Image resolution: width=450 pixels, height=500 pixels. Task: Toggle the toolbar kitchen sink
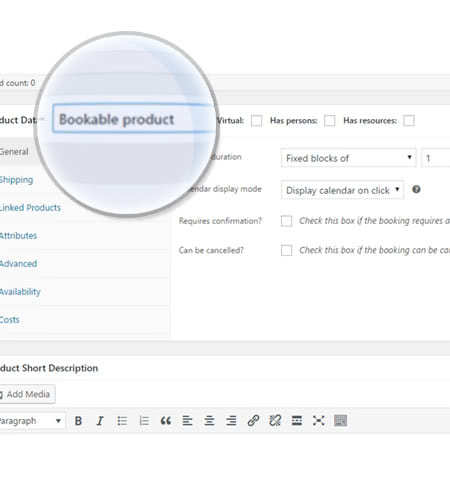point(340,421)
